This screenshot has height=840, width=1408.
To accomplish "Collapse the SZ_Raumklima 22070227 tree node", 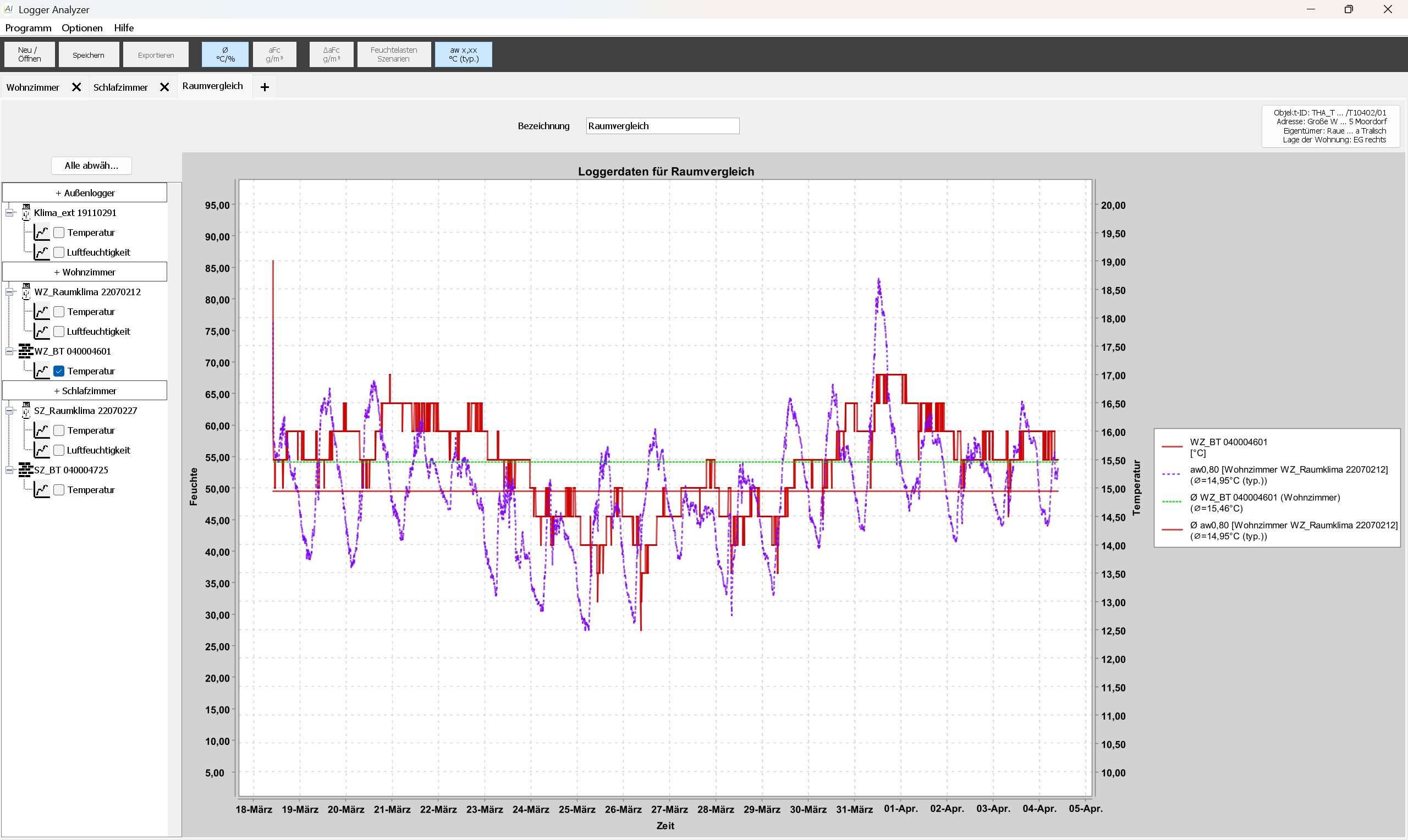I will click(9, 411).
